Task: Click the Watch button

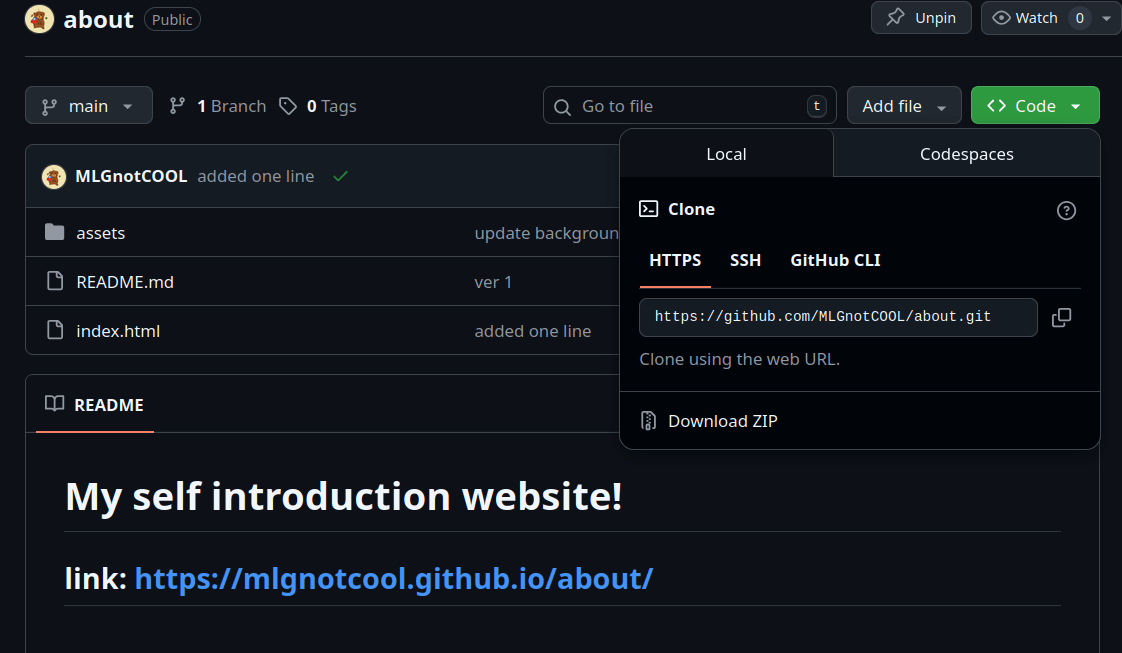Action: pos(1025,18)
